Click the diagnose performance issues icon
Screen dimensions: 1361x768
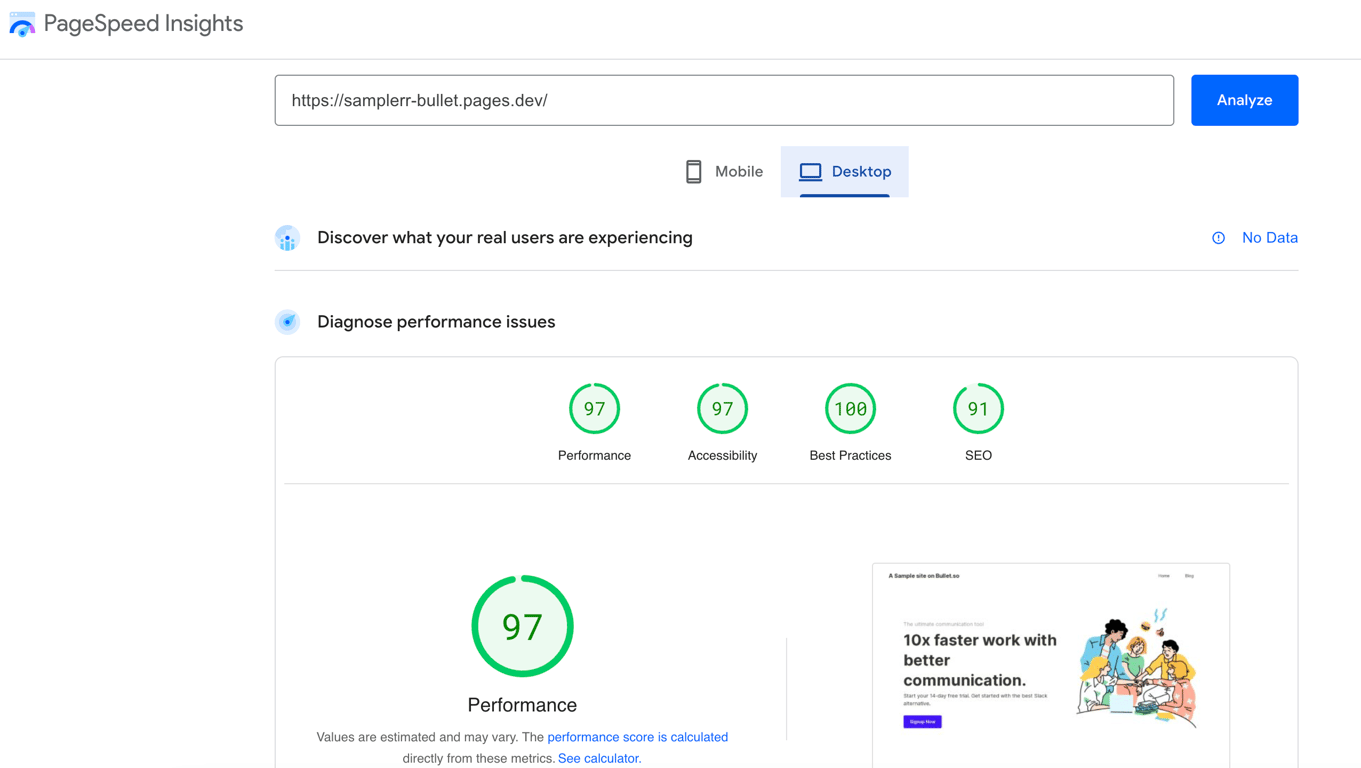tap(288, 322)
